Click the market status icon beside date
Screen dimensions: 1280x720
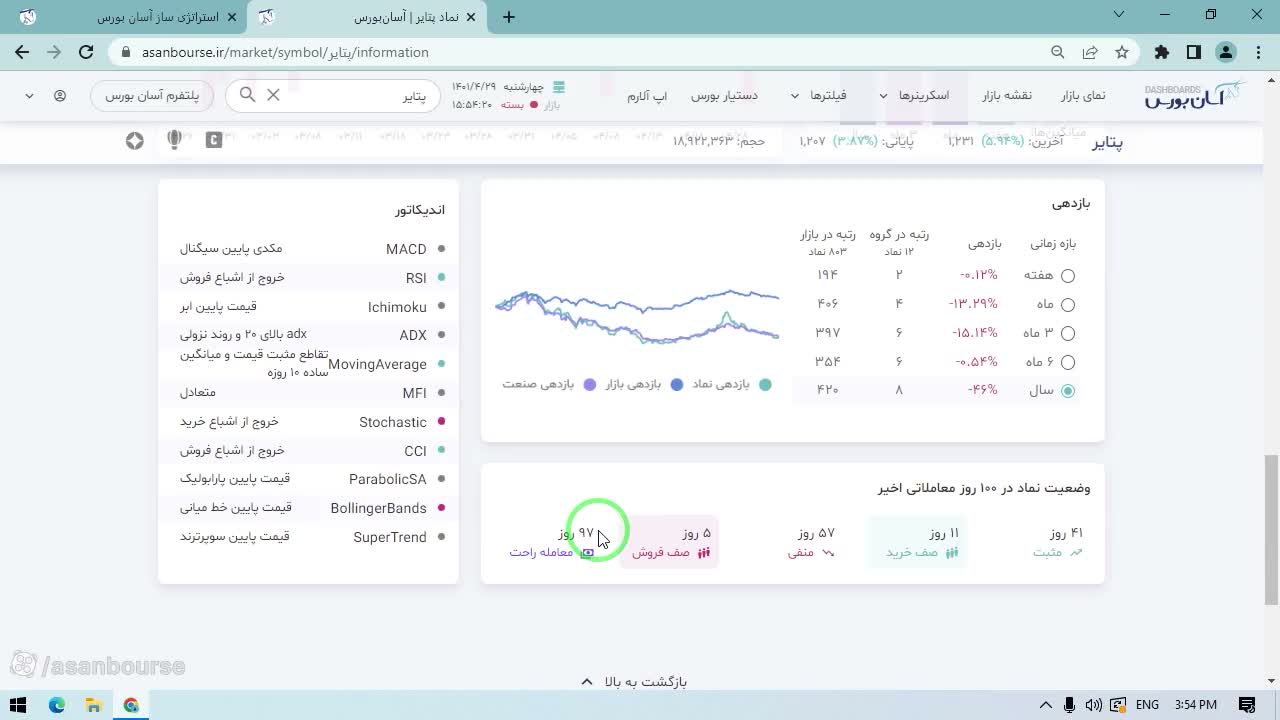tap(559, 87)
